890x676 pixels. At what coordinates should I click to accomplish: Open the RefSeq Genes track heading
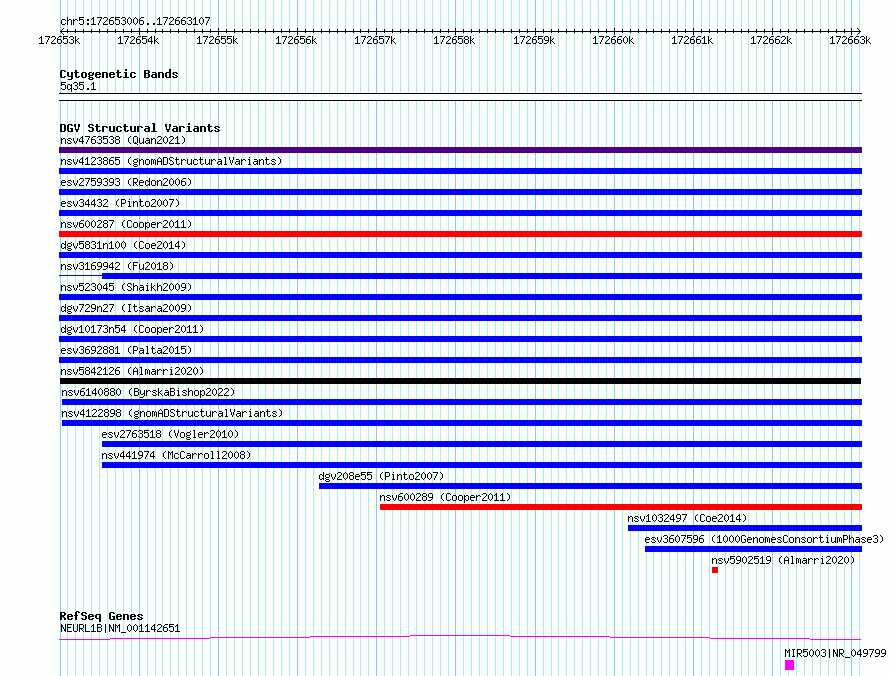point(101,616)
